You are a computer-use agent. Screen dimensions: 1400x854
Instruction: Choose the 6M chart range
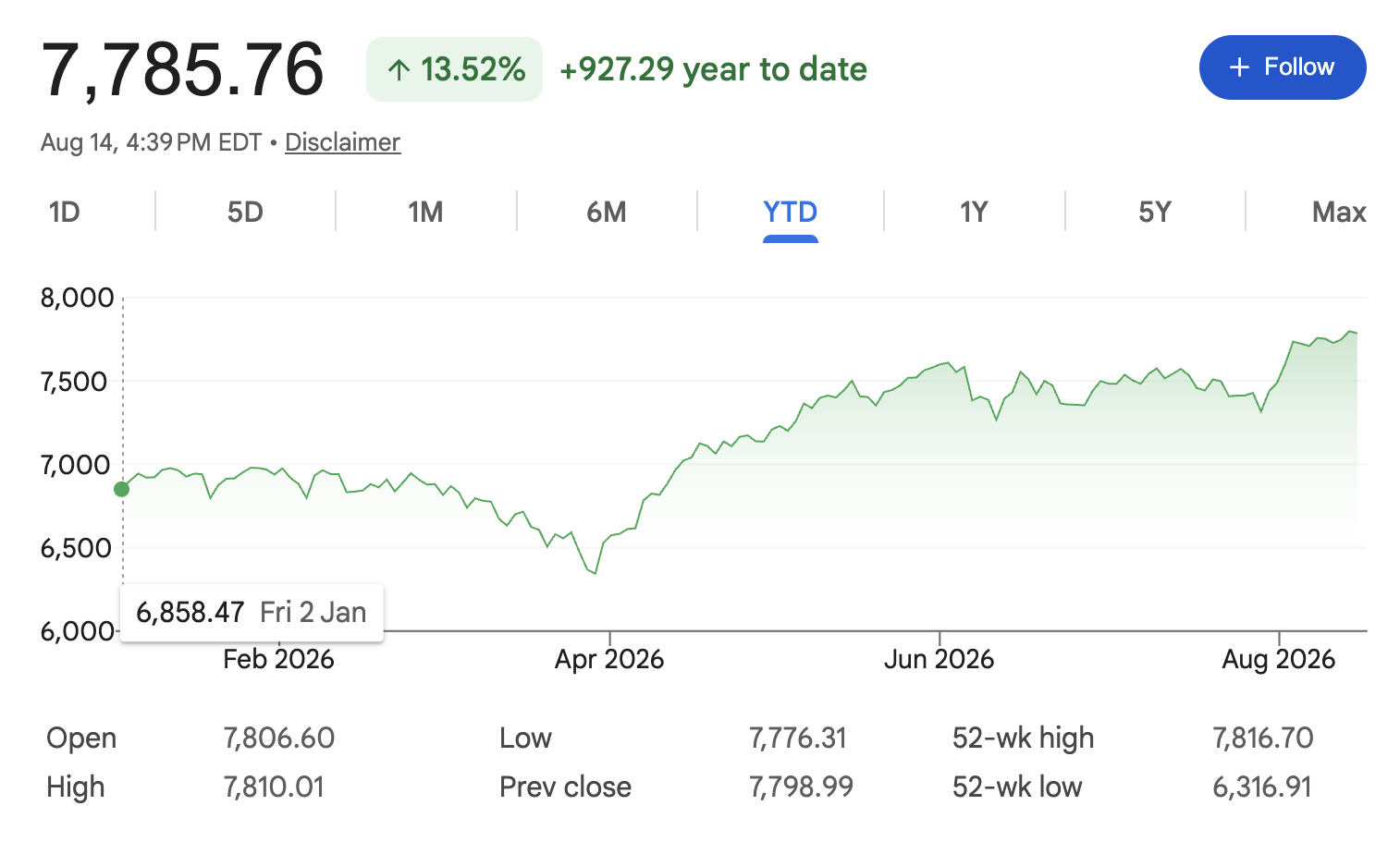(607, 213)
